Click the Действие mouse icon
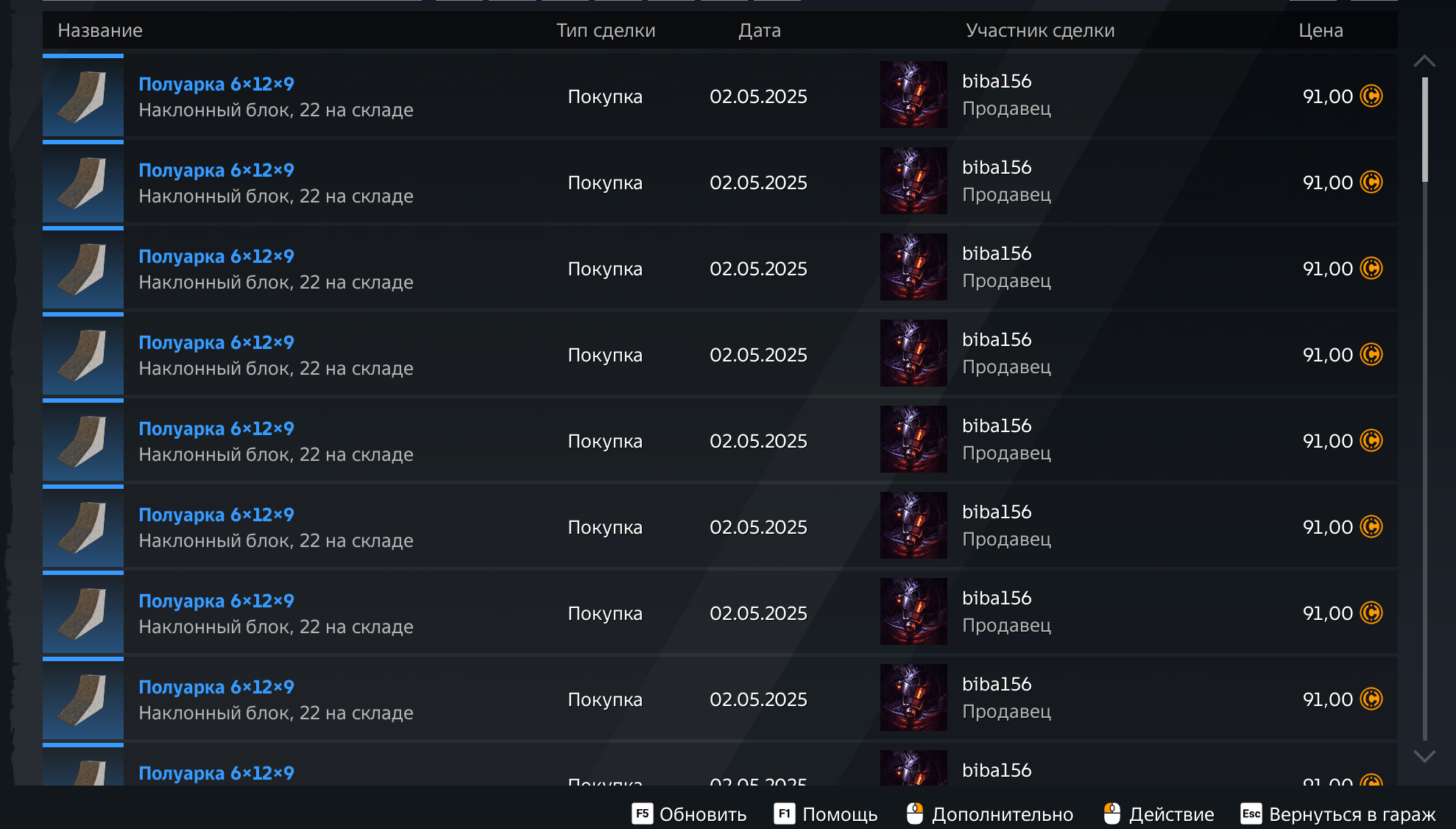Image resolution: width=1456 pixels, height=829 pixels. (1112, 814)
